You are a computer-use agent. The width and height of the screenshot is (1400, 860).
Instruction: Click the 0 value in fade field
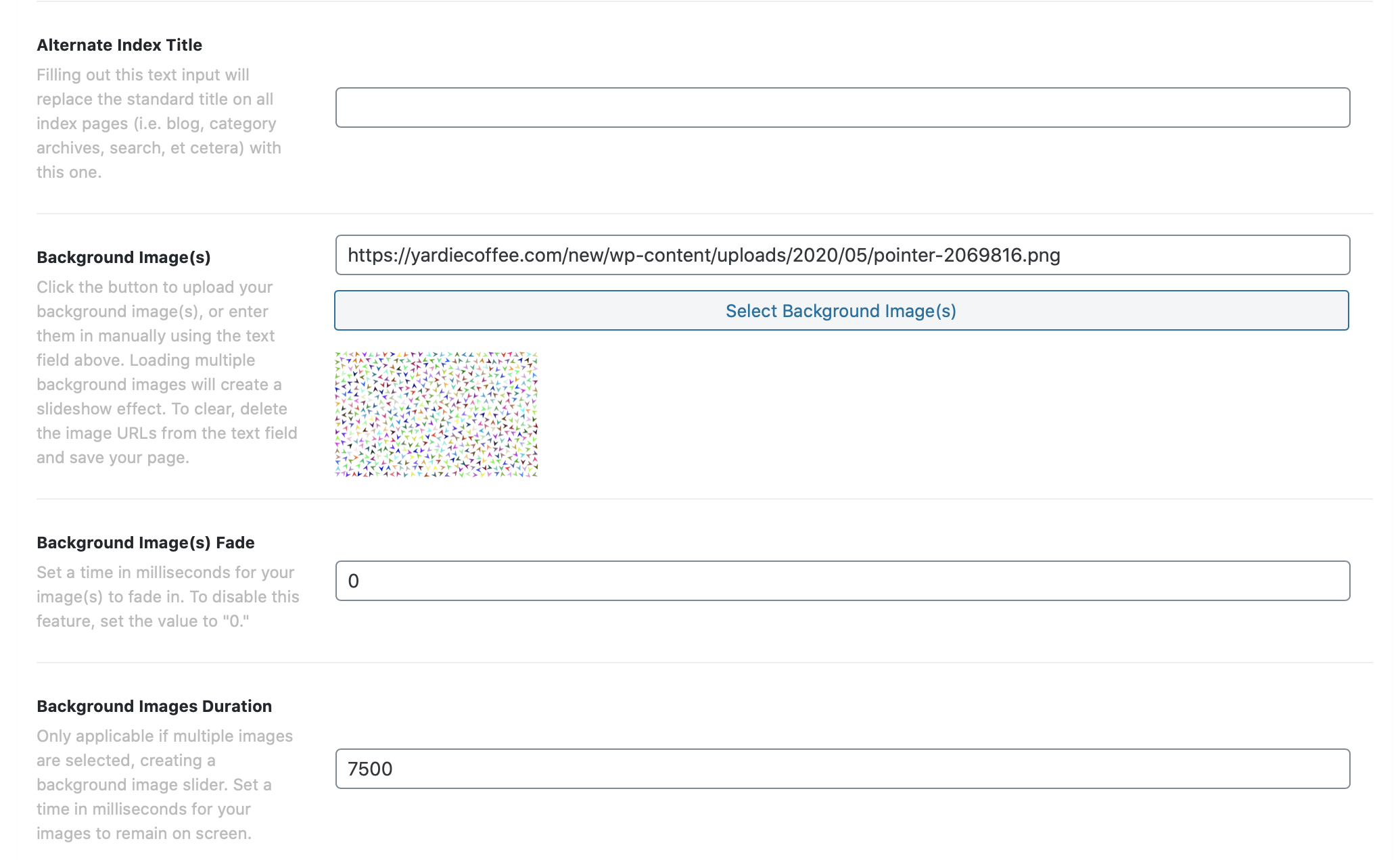[353, 581]
